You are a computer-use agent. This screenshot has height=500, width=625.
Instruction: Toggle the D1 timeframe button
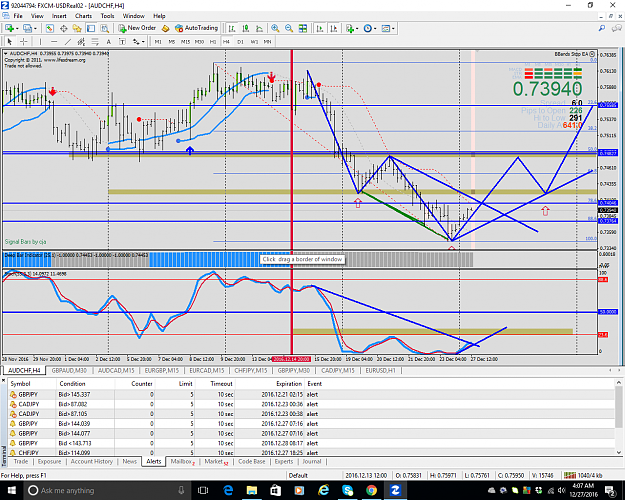click(x=240, y=41)
